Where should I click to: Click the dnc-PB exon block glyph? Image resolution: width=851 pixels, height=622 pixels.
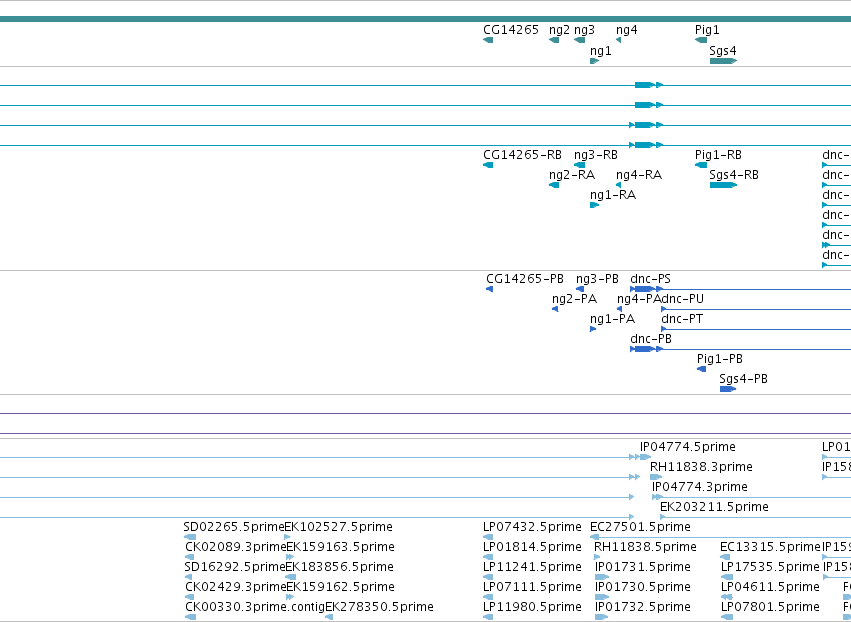[x=644, y=349]
